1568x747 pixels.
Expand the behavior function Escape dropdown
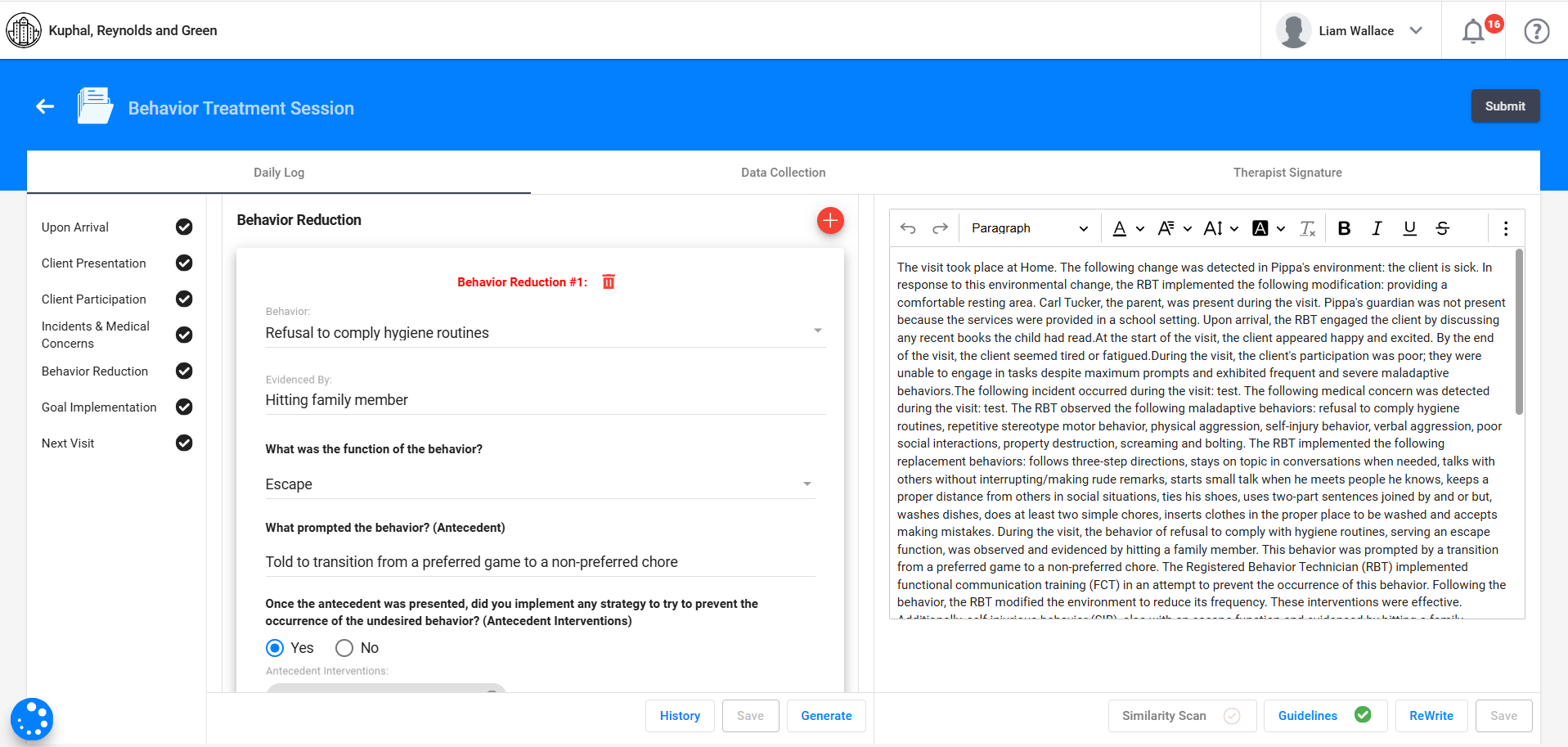pyautogui.click(x=806, y=484)
